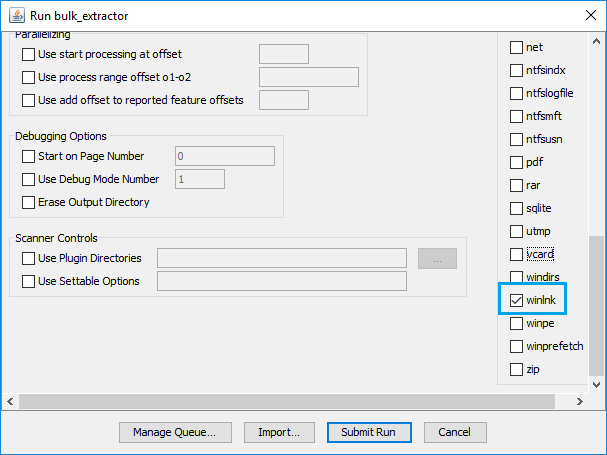The image size is (607, 455).
Task: Click the horizontal scrollbar thumb
Action: click(x=287, y=402)
